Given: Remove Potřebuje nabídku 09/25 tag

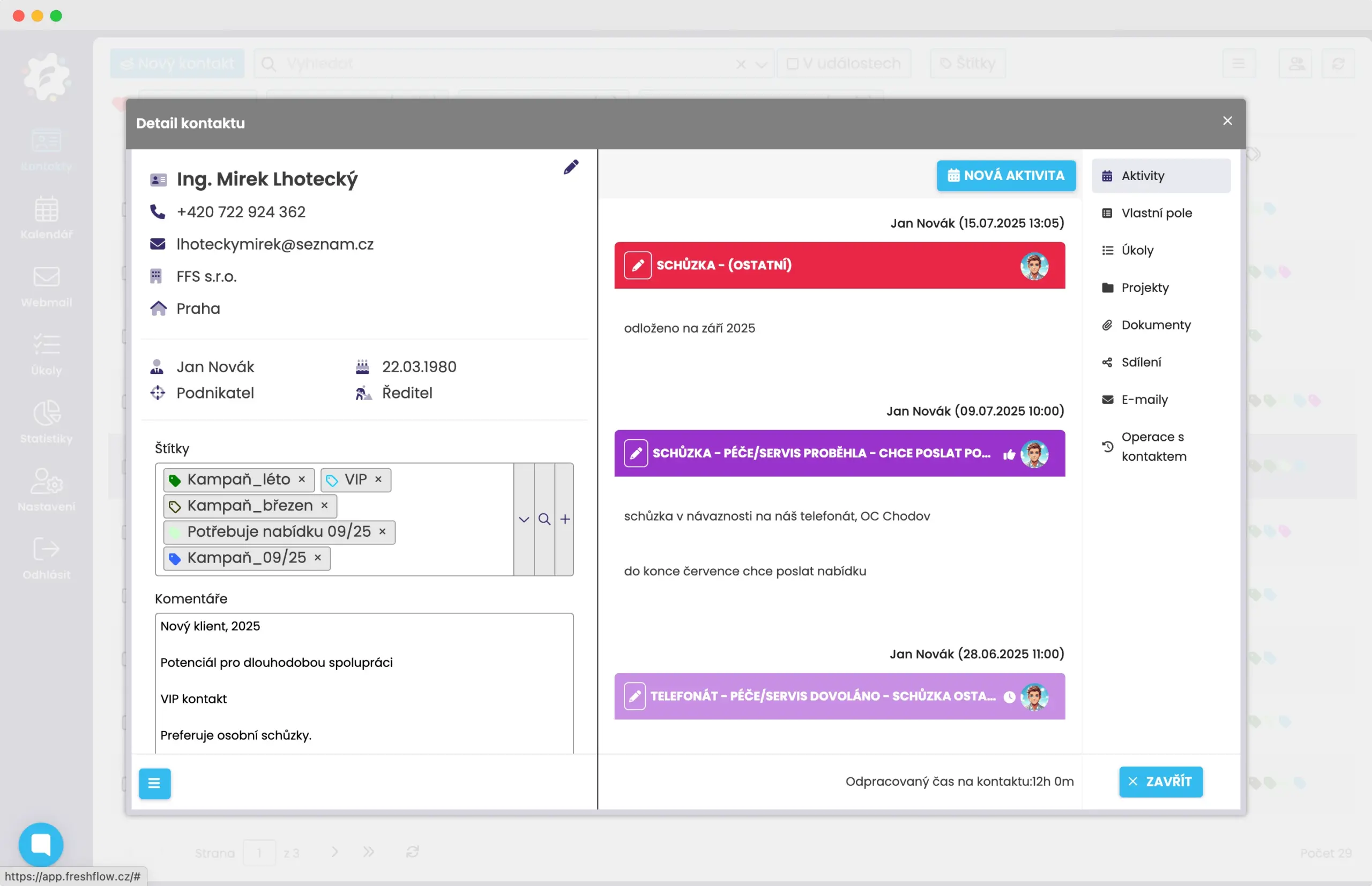Looking at the screenshot, I should coord(382,531).
